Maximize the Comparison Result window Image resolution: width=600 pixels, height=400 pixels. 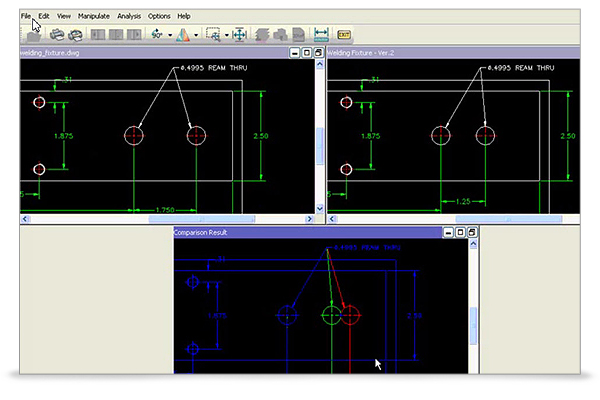tap(460, 233)
